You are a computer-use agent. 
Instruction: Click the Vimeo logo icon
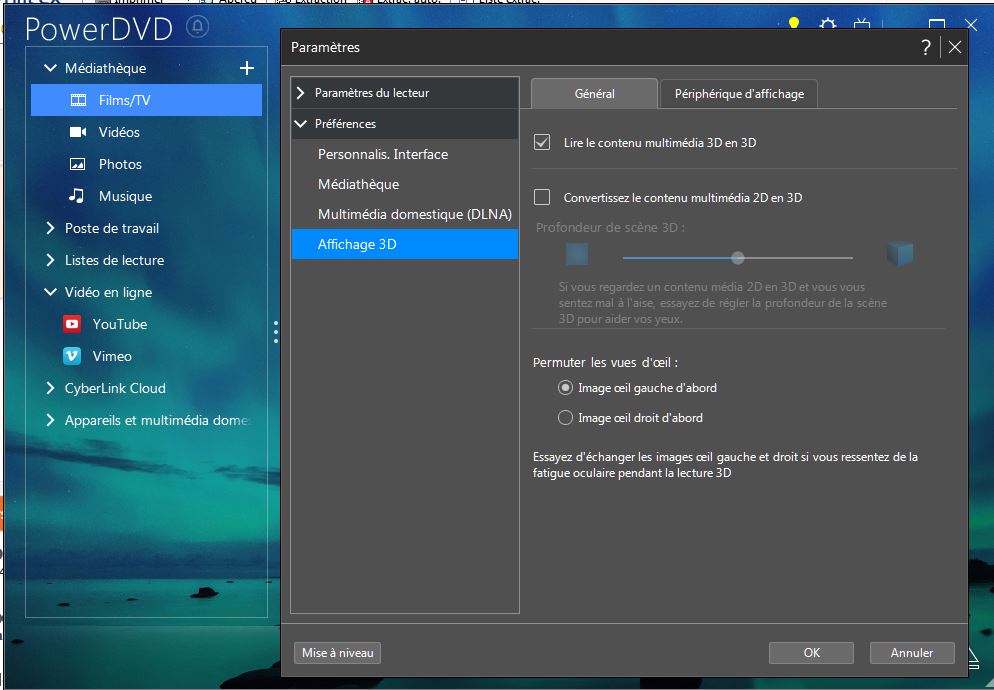point(72,356)
